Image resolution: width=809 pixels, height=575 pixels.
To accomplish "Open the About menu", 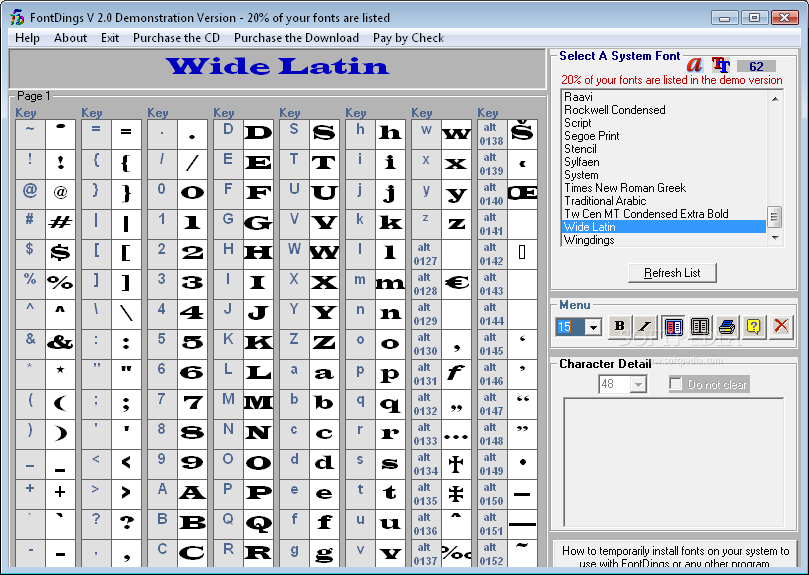I will click(x=70, y=38).
